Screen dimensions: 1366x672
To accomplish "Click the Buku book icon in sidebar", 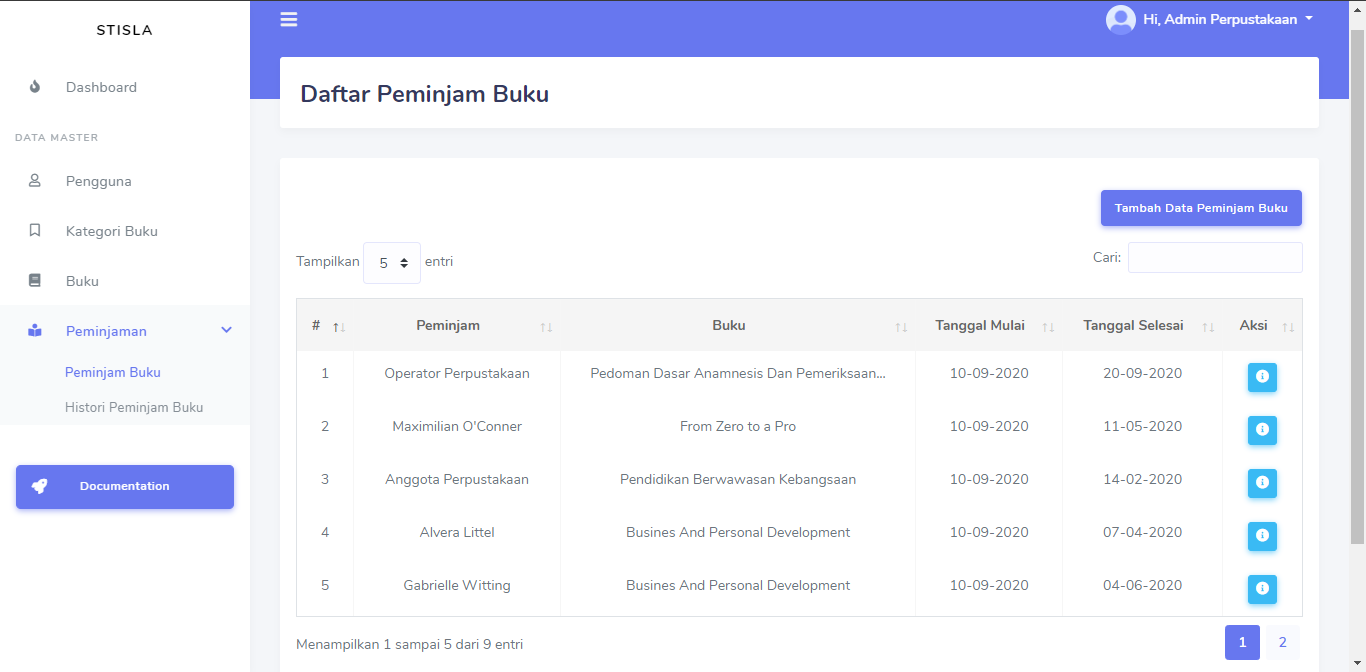I will click(35, 281).
